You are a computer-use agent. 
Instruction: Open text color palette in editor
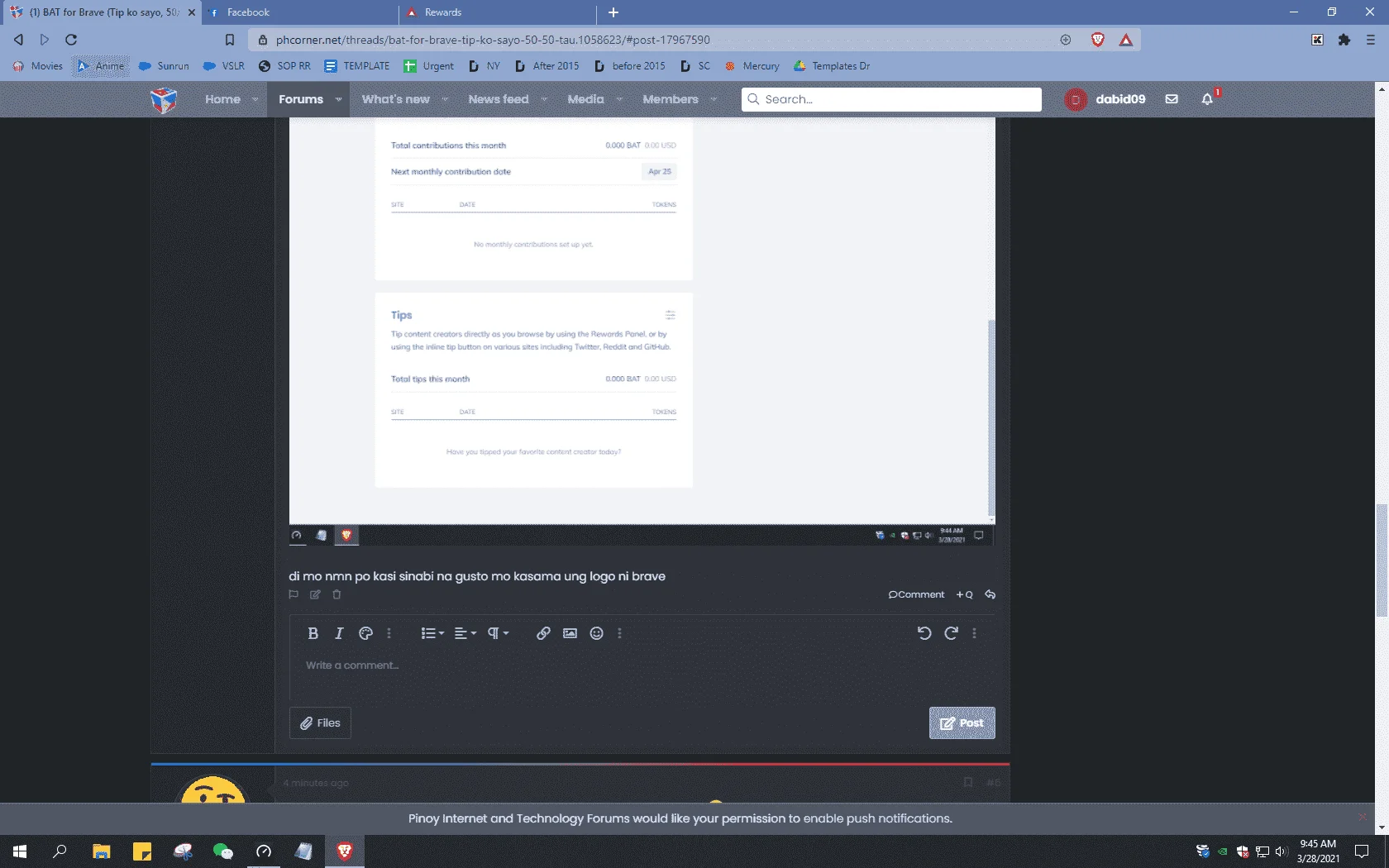pos(365,633)
